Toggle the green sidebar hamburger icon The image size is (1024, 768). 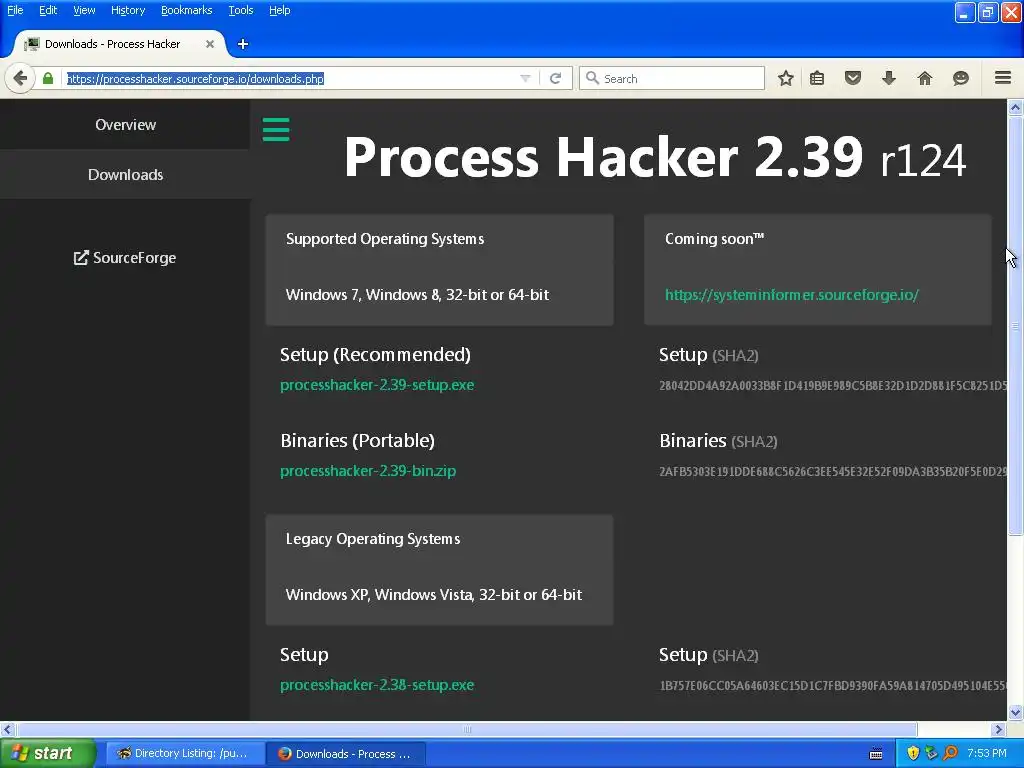pos(276,129)
